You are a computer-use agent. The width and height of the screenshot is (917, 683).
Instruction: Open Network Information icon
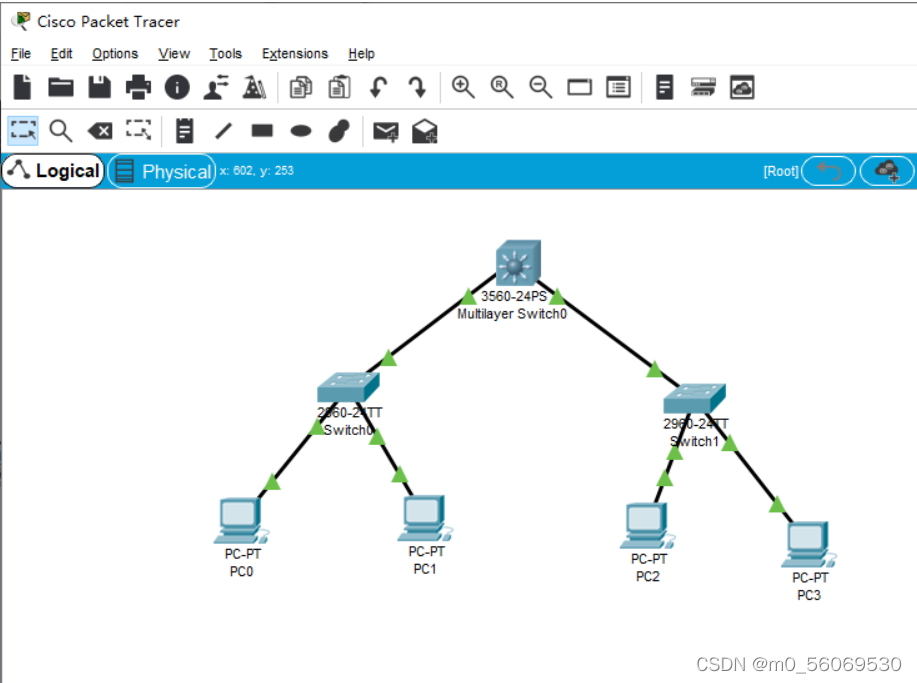177,87
